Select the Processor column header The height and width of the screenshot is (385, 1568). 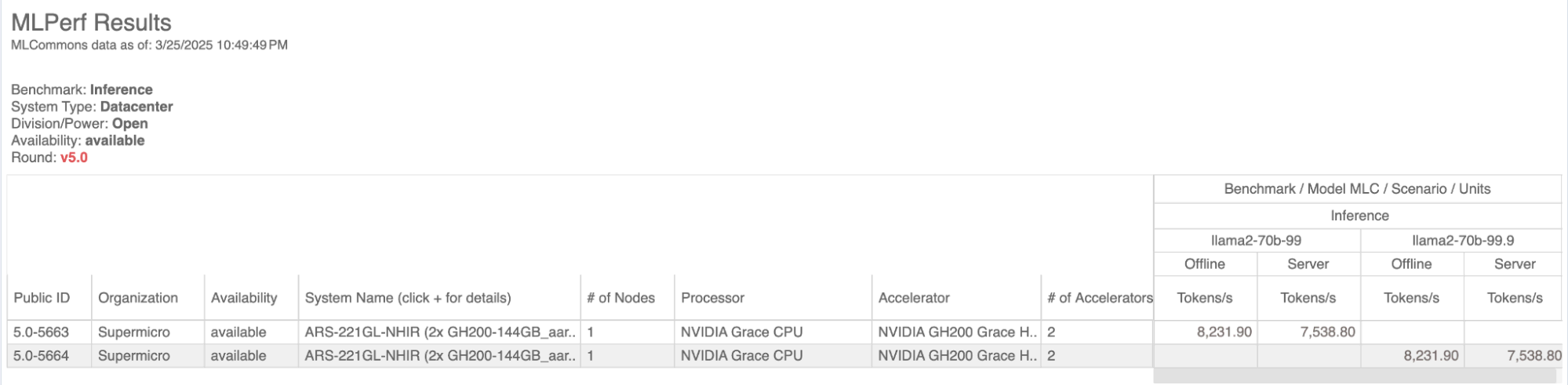click(712, 298)
